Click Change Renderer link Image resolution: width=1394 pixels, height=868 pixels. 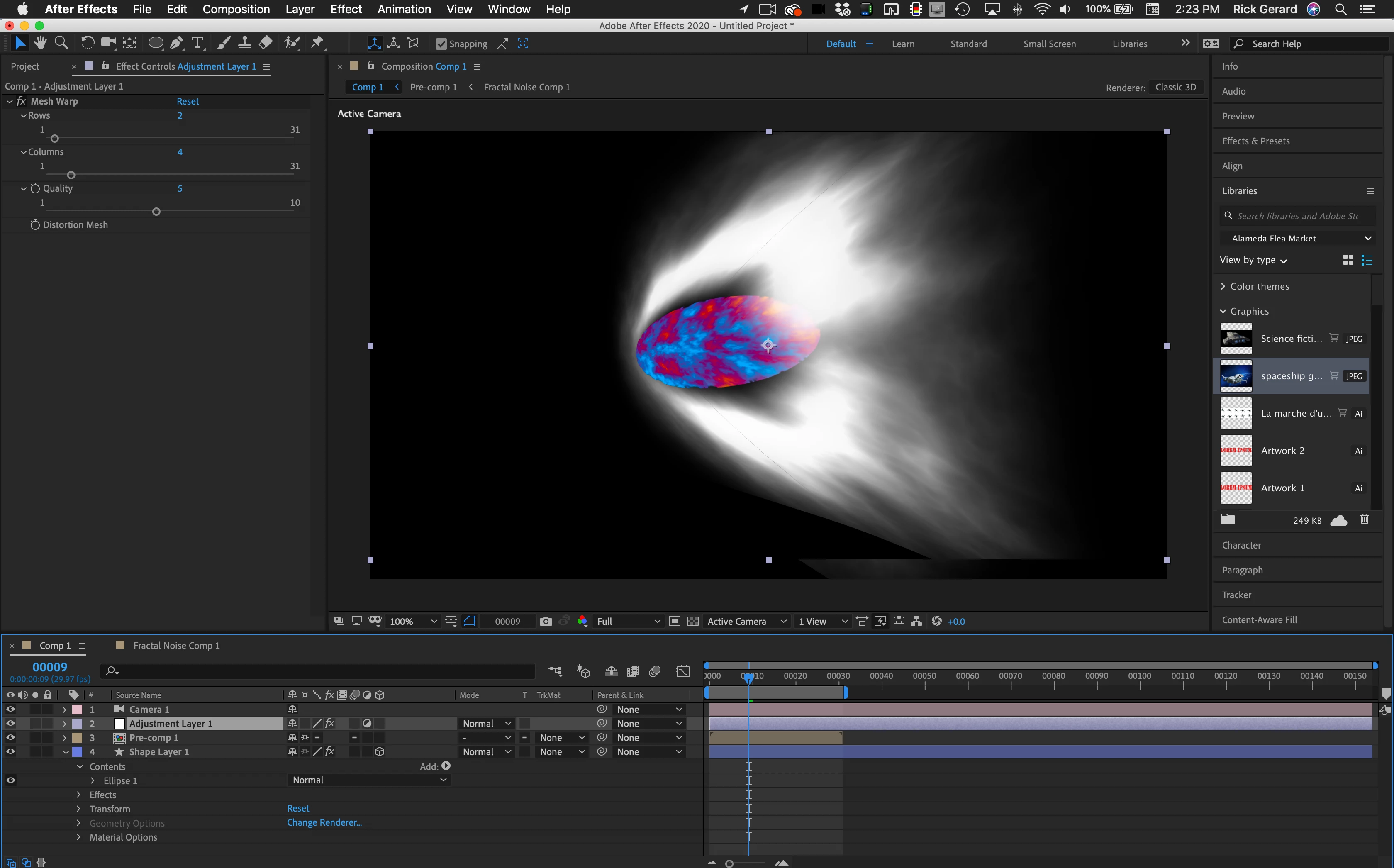point(324,822)
